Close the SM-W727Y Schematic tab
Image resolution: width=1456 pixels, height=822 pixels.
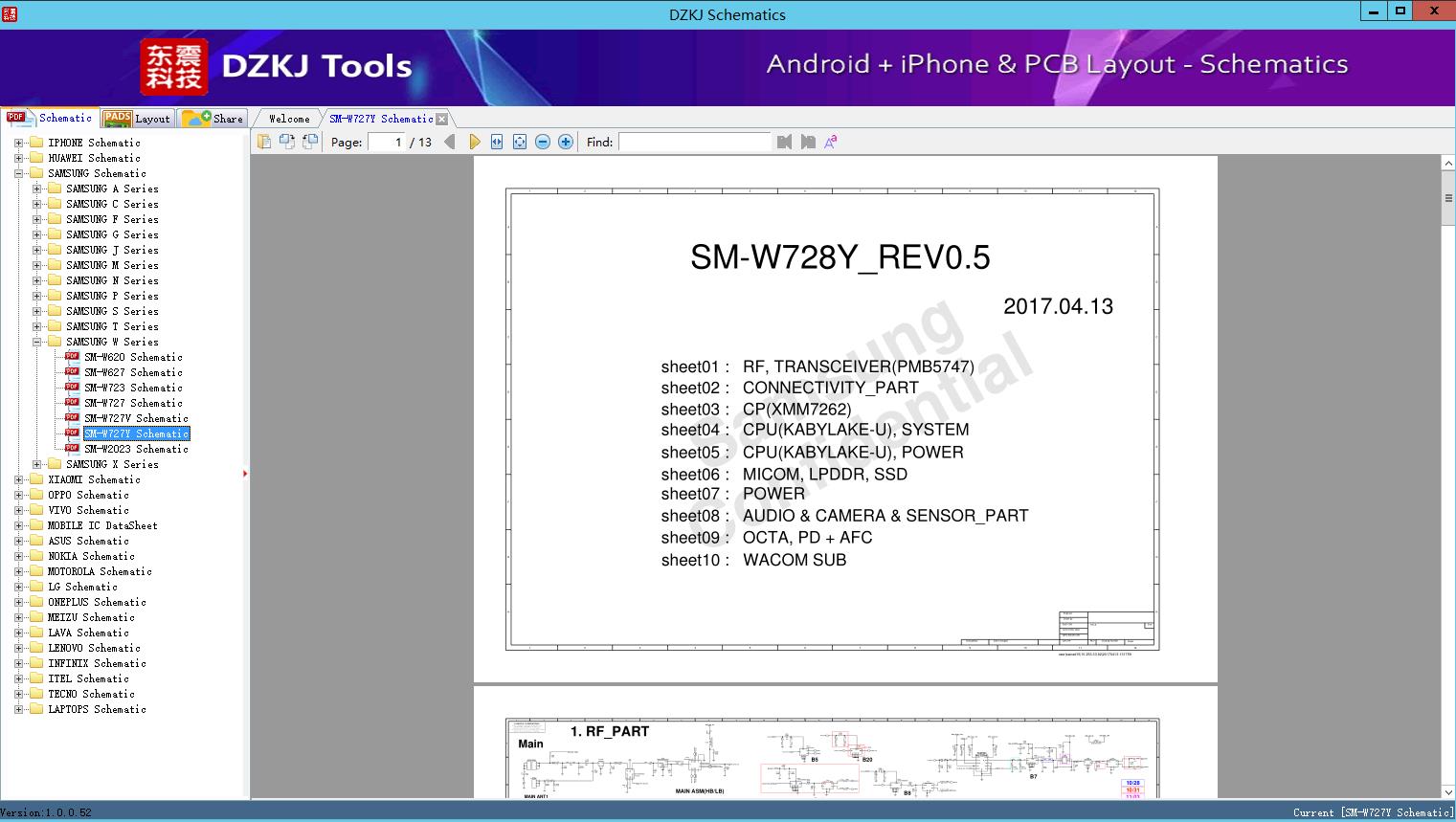click(x=441, y=119)
